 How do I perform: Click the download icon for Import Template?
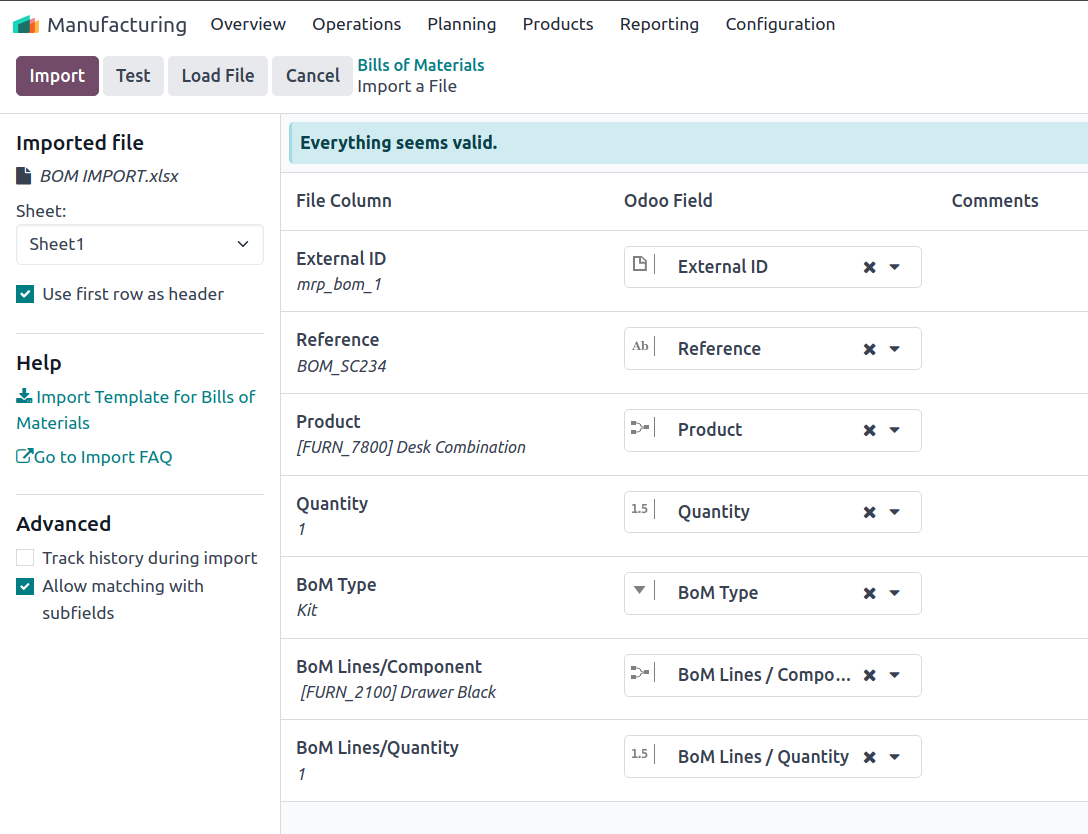tap(24, 396)
